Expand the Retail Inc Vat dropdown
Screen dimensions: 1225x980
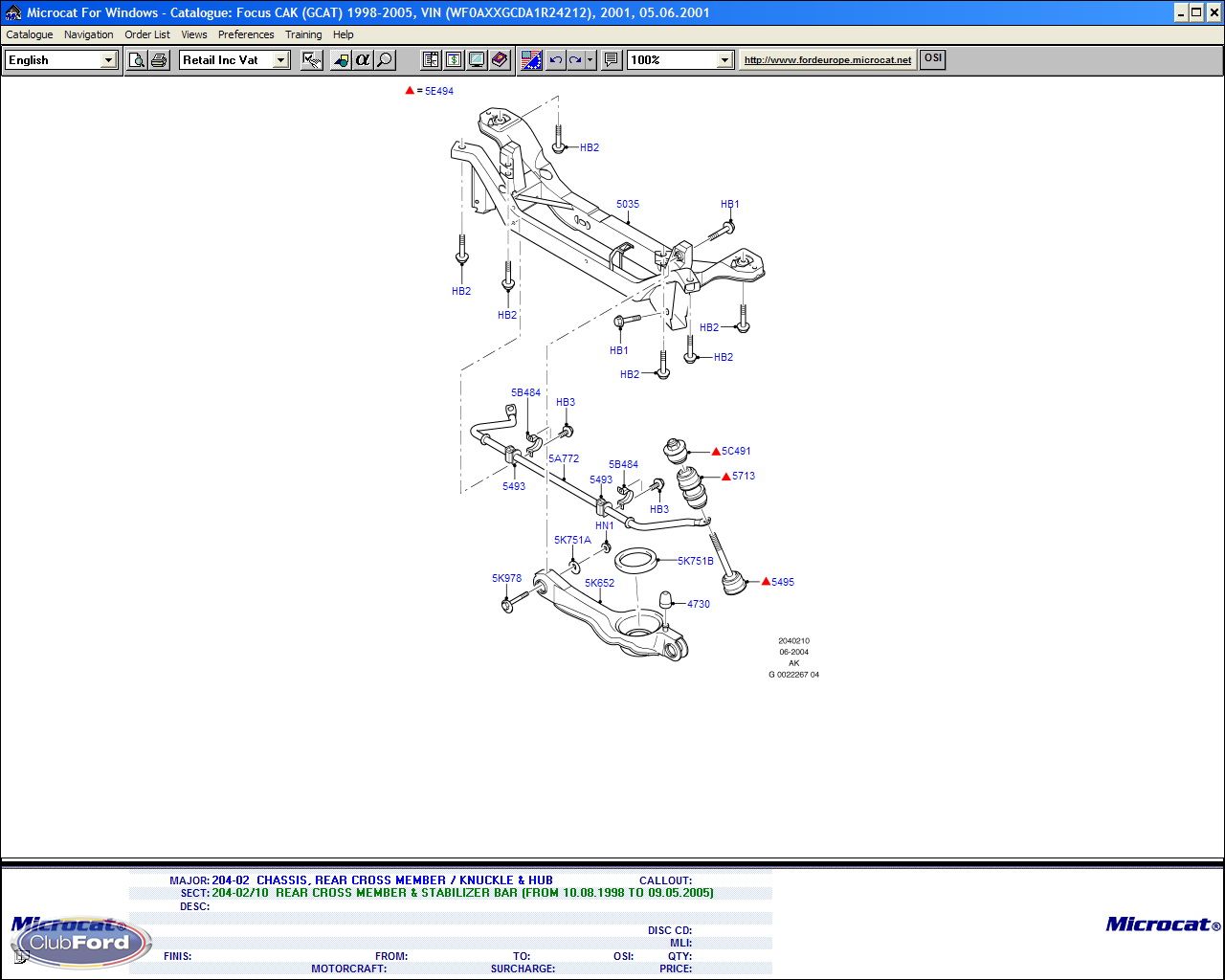(x=280, y=60)
